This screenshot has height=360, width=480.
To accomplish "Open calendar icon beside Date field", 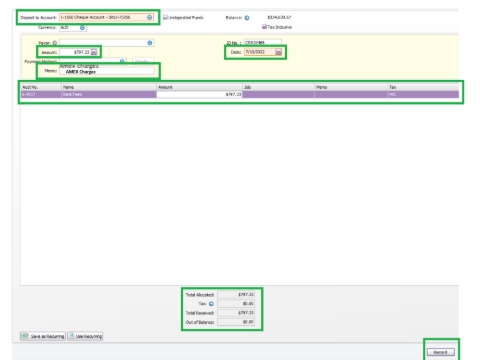I will 278,52.
